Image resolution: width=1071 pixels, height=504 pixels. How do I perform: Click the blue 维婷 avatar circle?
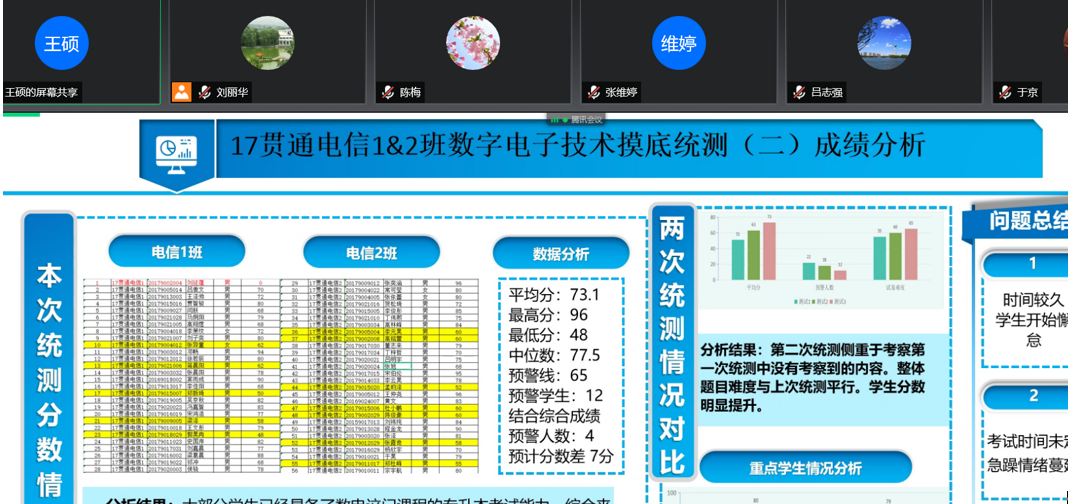679,43
